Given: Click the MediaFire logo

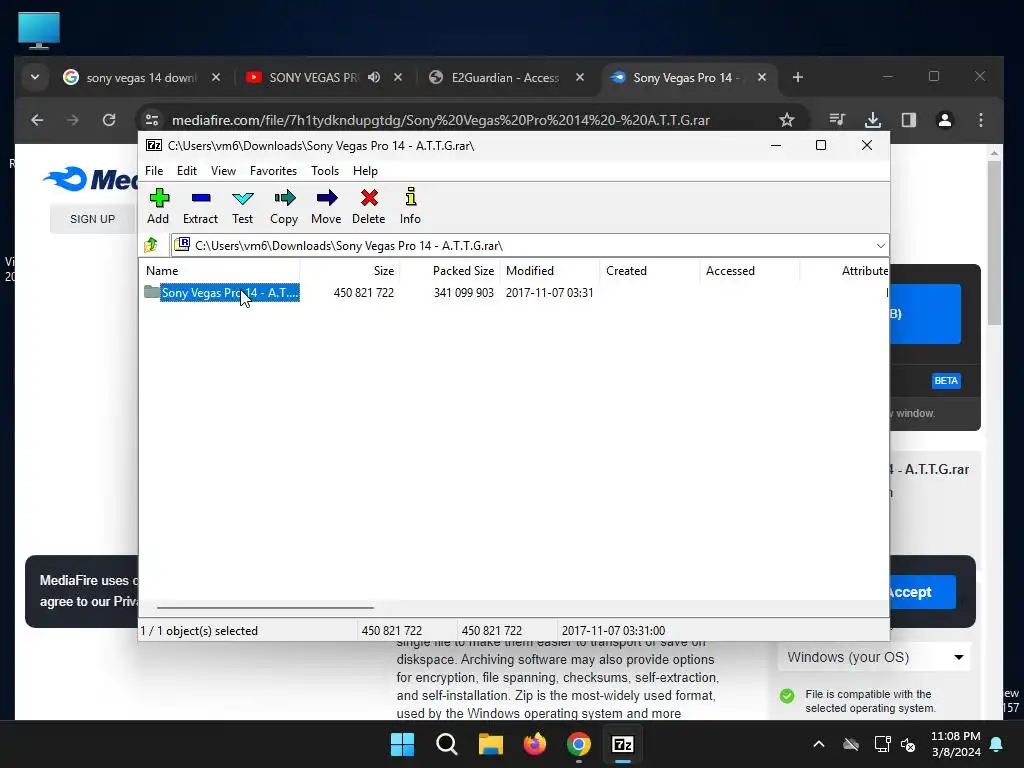Looking at the screenshot, I should (90, 180).
